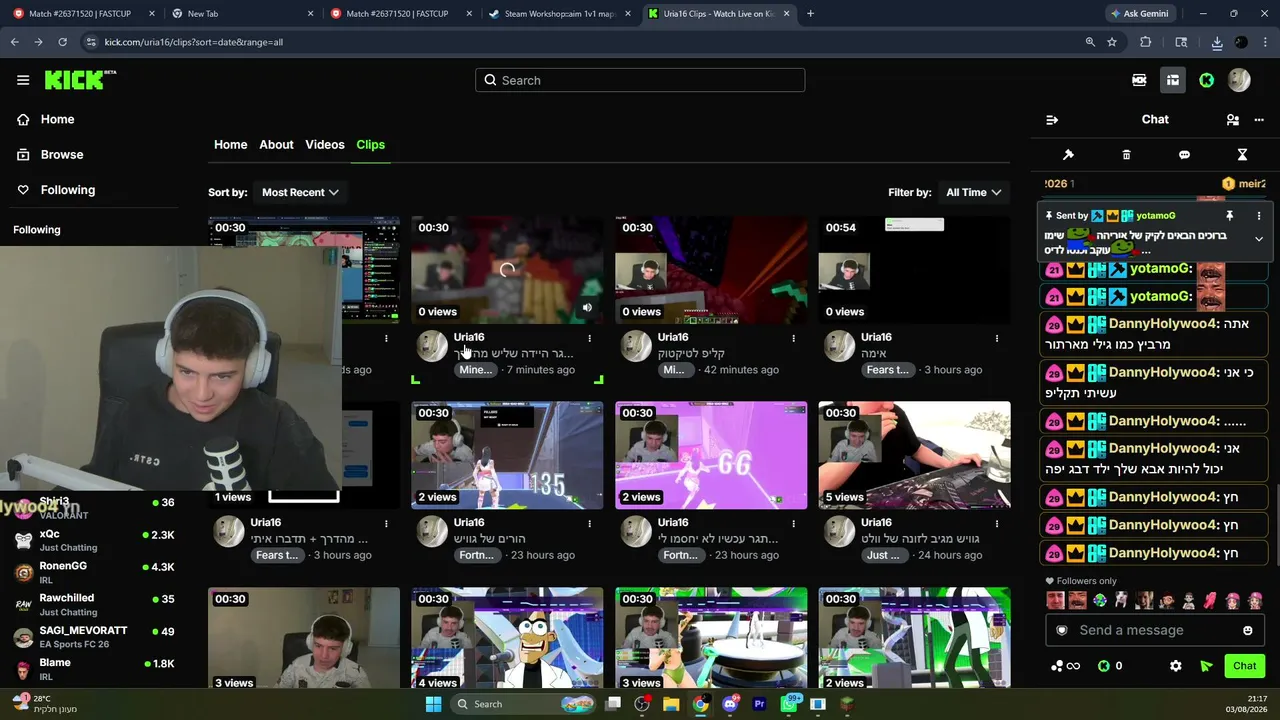Image resolution: width=1280 pixels, height=720 pixels.
Task: Open the clip thumbnail showing 135
Action: (x=507, y=455)
